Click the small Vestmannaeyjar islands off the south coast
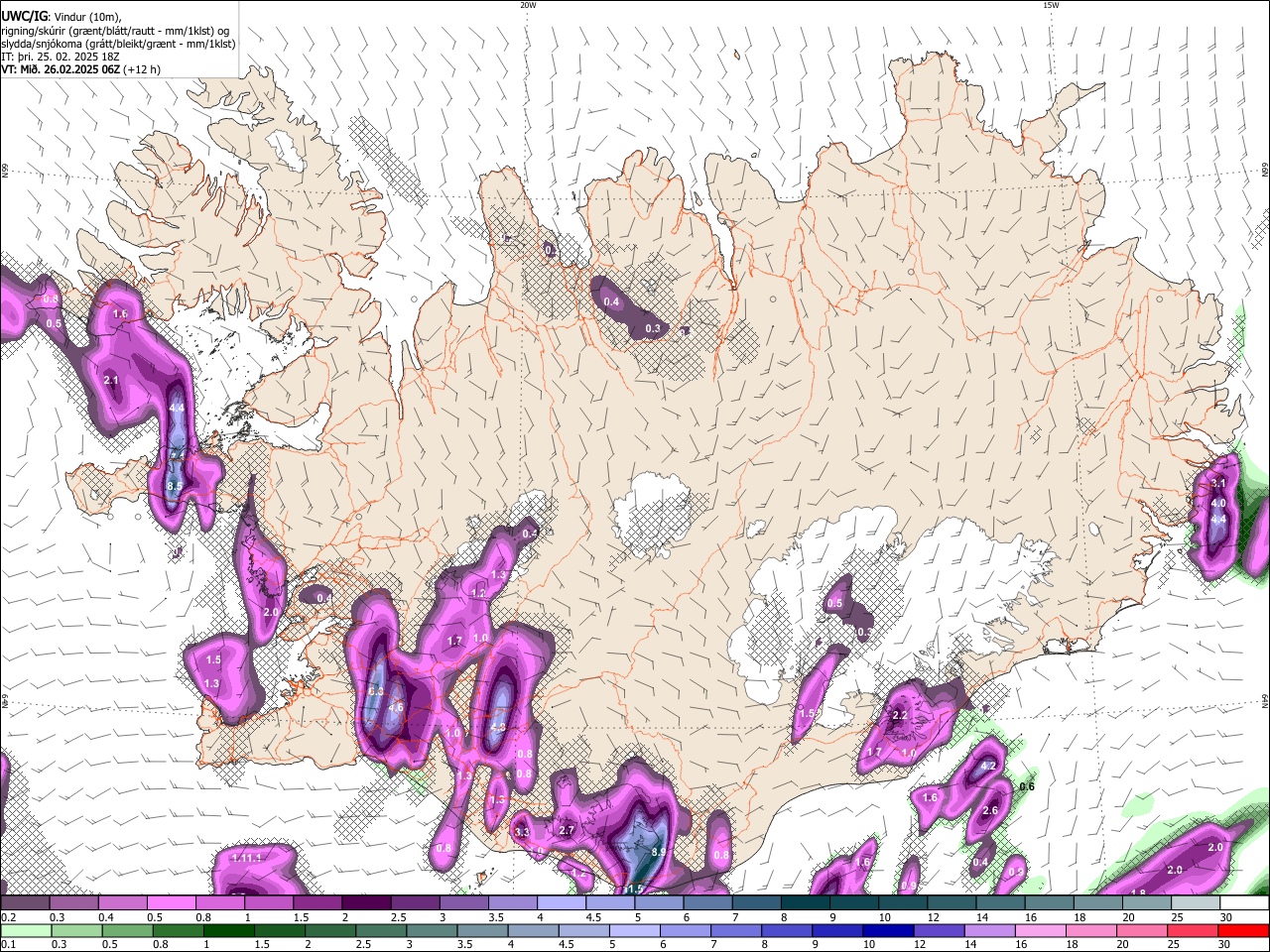Viewport: 1270px width, 952px height. point(483,878)
